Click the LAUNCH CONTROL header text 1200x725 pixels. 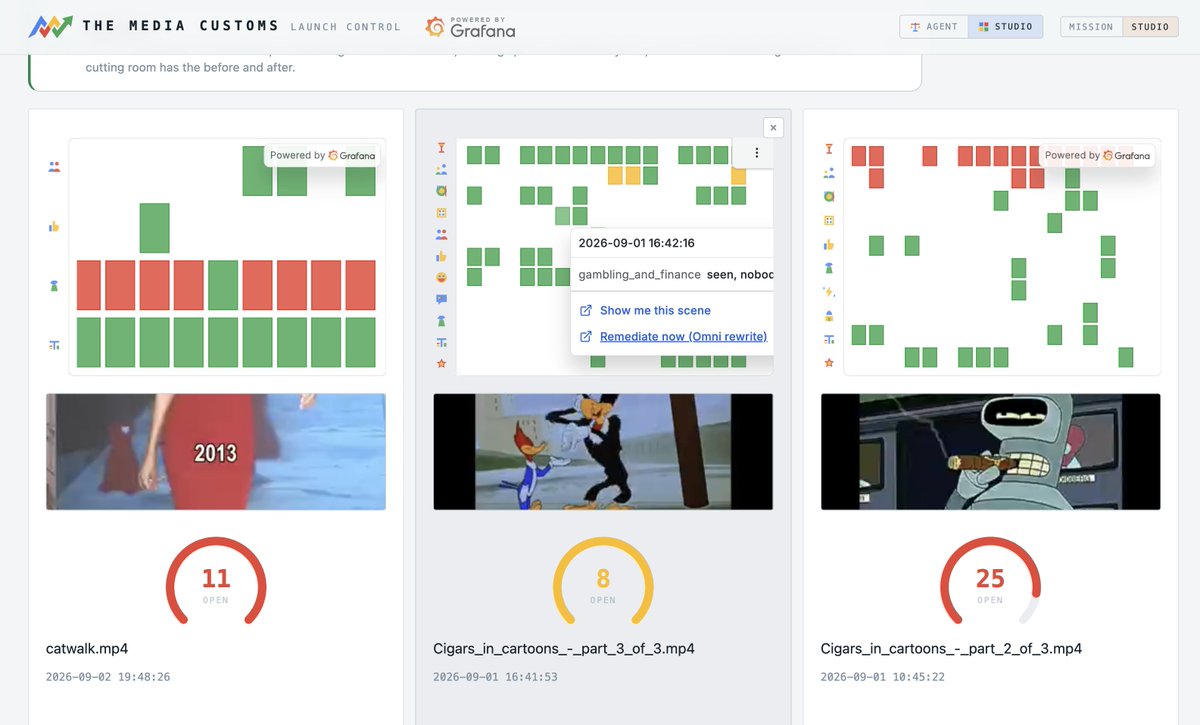(x=345, y=27)
